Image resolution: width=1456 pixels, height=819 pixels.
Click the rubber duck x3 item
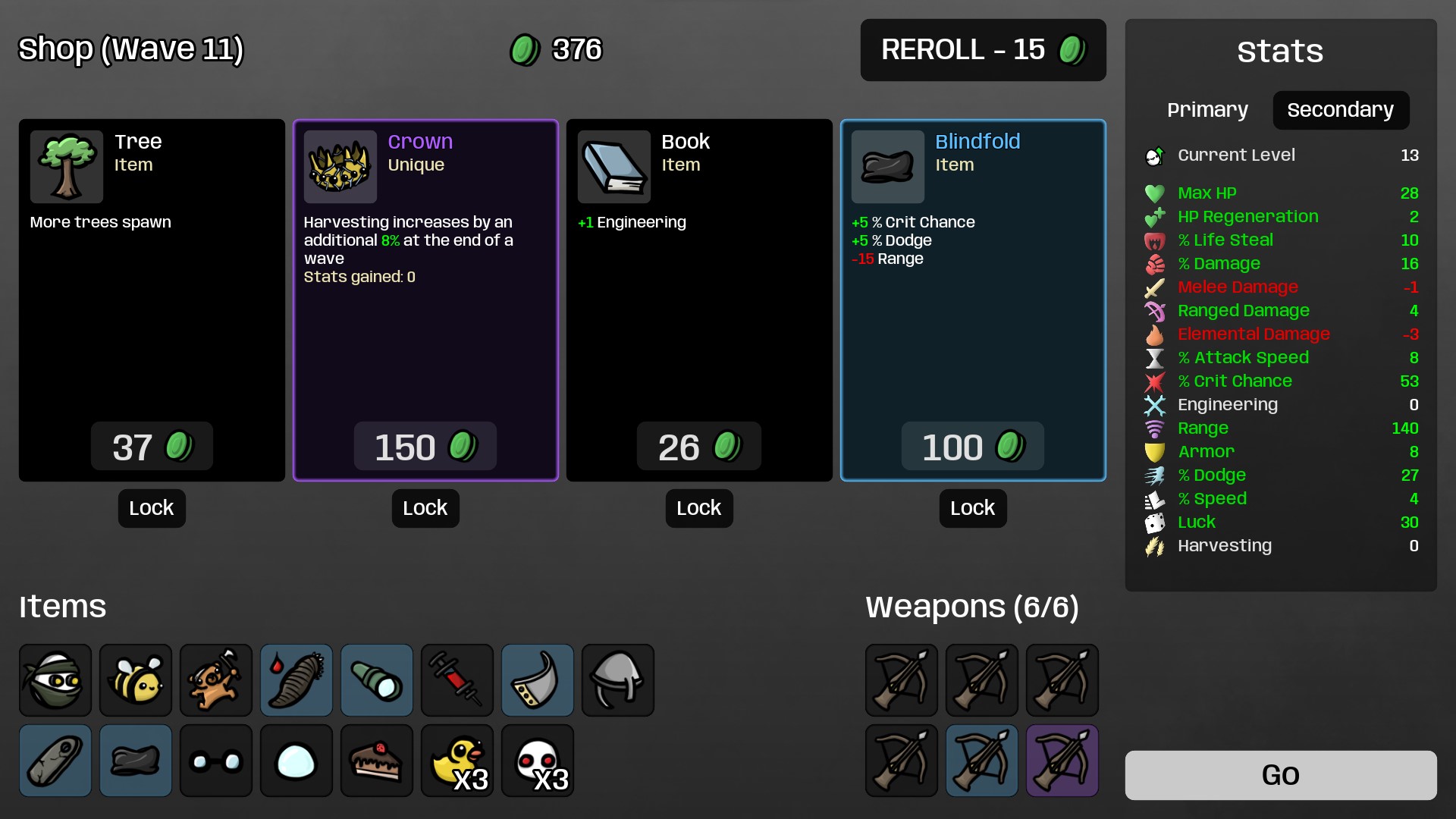[x=457, y=761]
